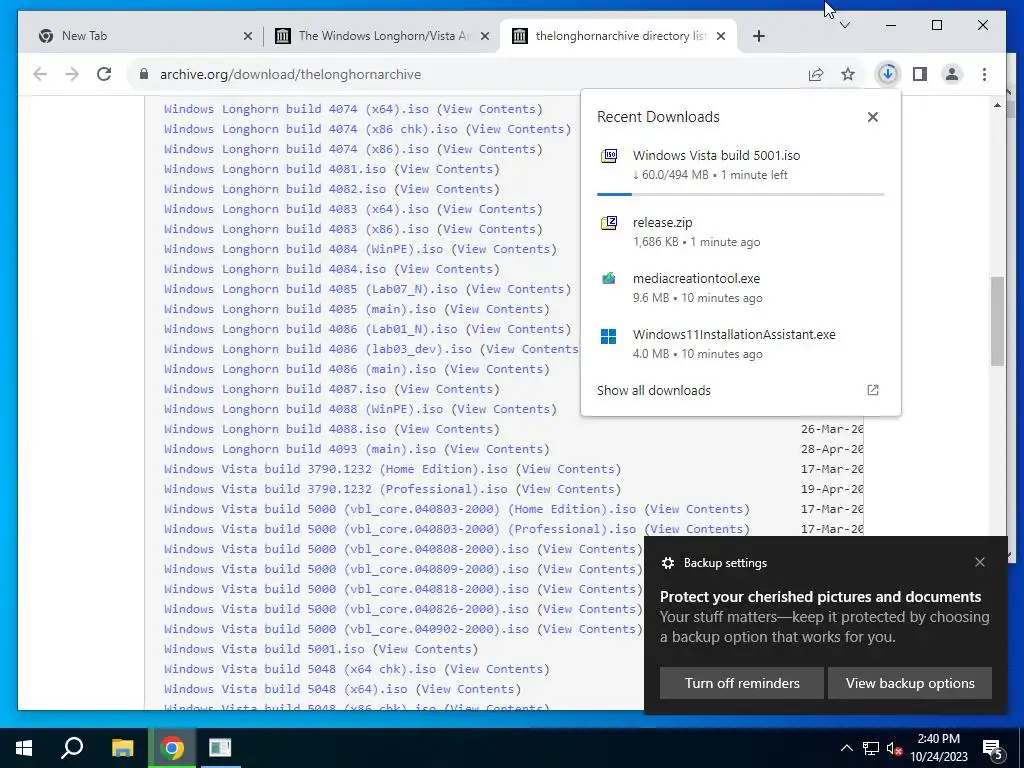Open a new browser tab

click(x=758, y=36)
